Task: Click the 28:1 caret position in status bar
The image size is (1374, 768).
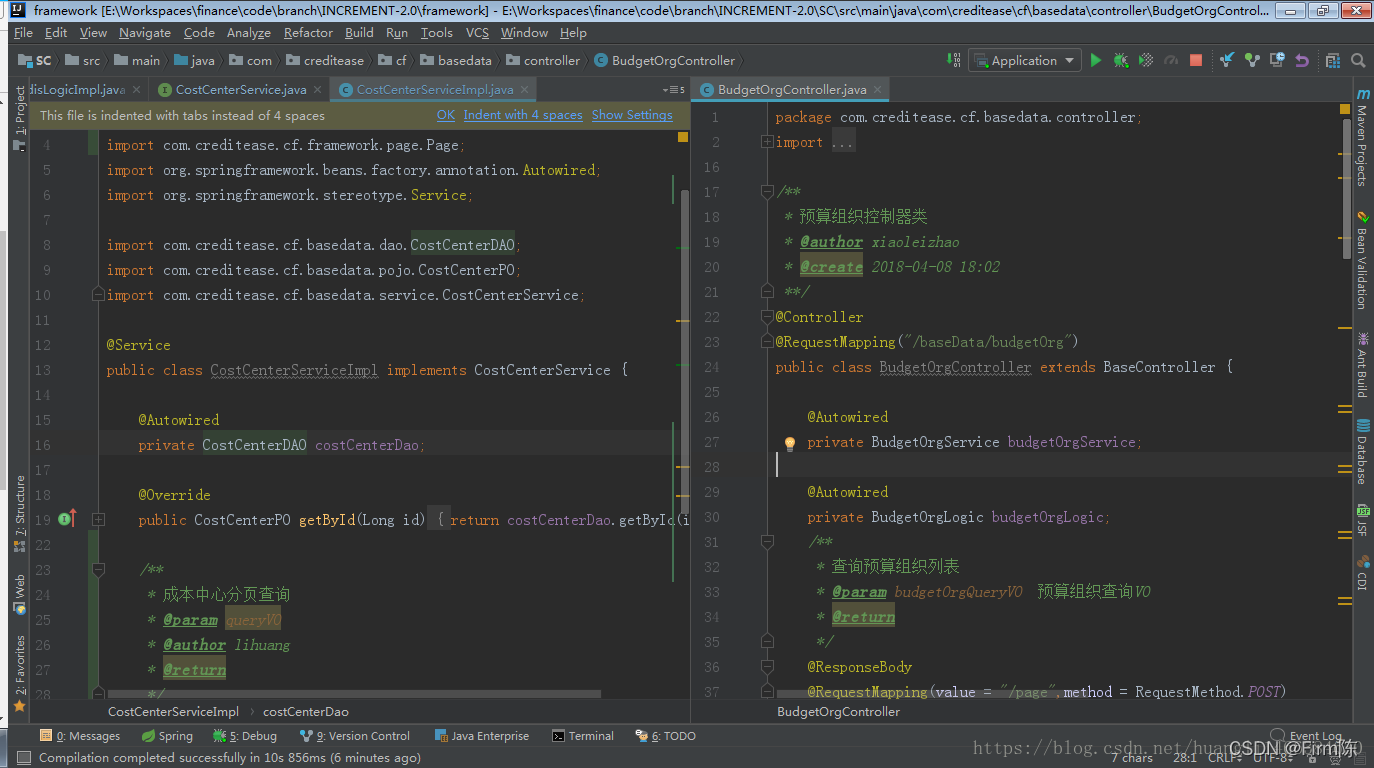Action: click(x=1184, y=758)
